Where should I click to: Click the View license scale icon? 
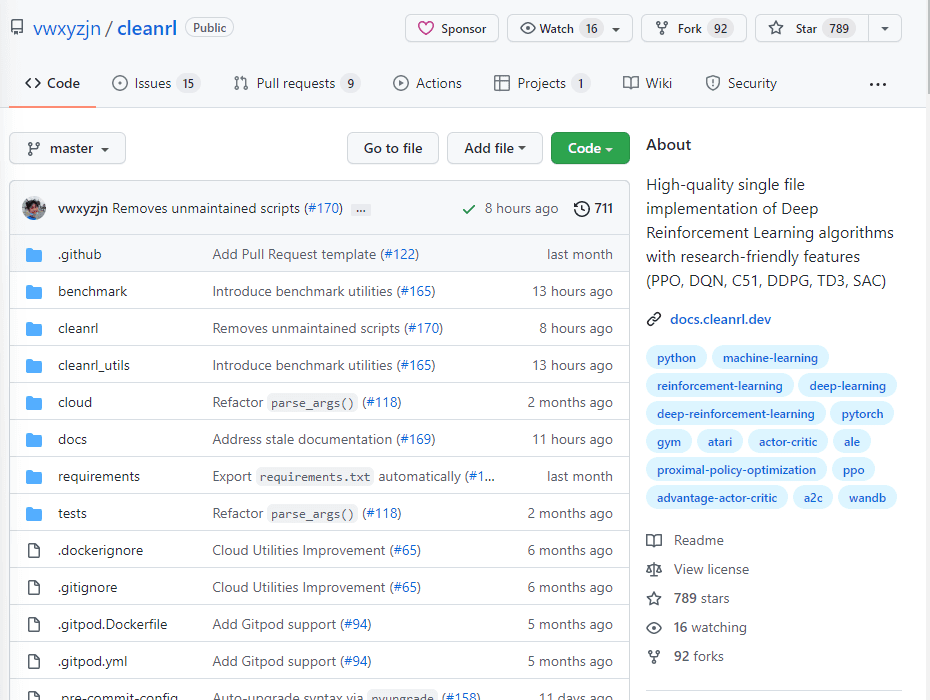pos(654,569)
